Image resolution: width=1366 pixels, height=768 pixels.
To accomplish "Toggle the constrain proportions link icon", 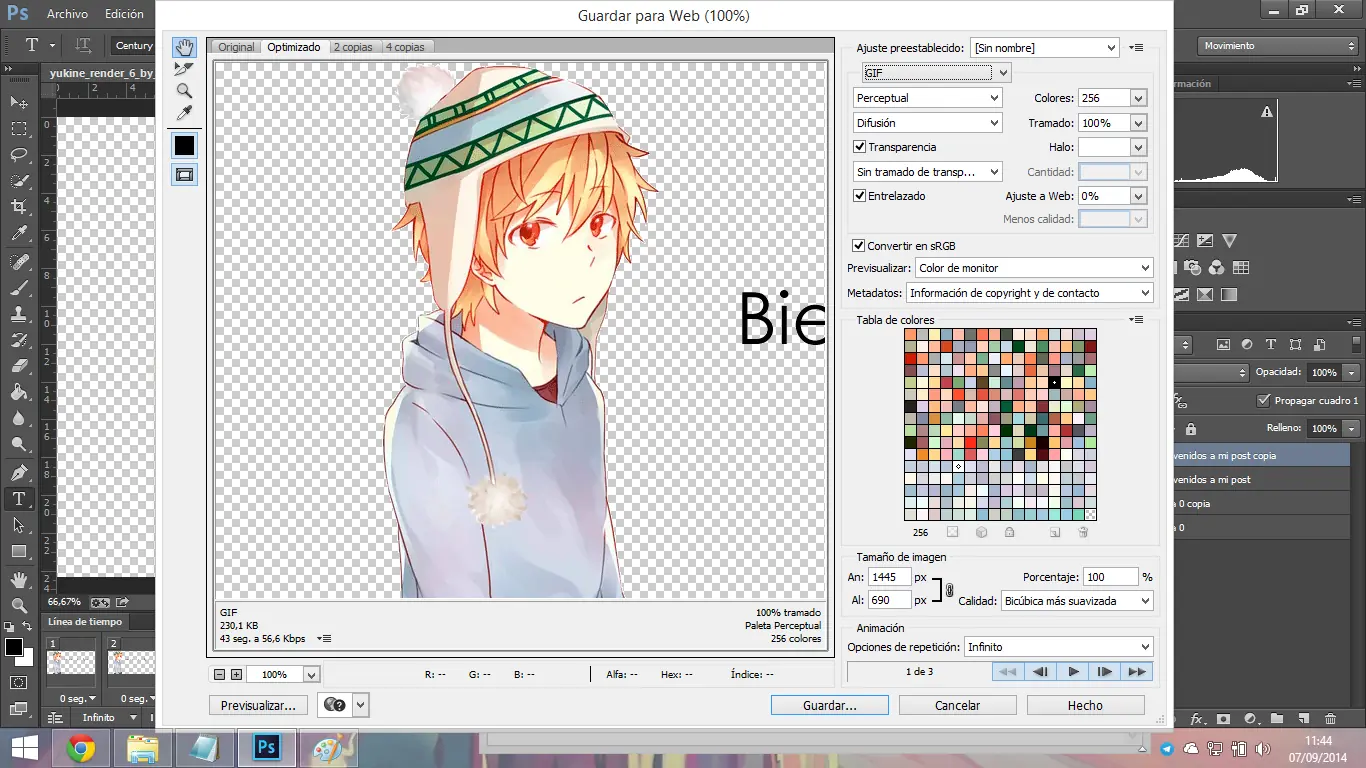I will 949,589.
